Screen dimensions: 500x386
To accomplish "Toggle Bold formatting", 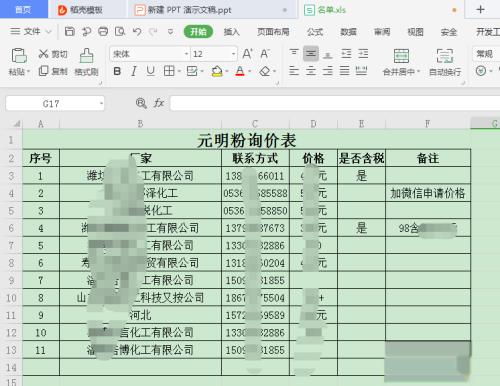I will coord(117,71).
